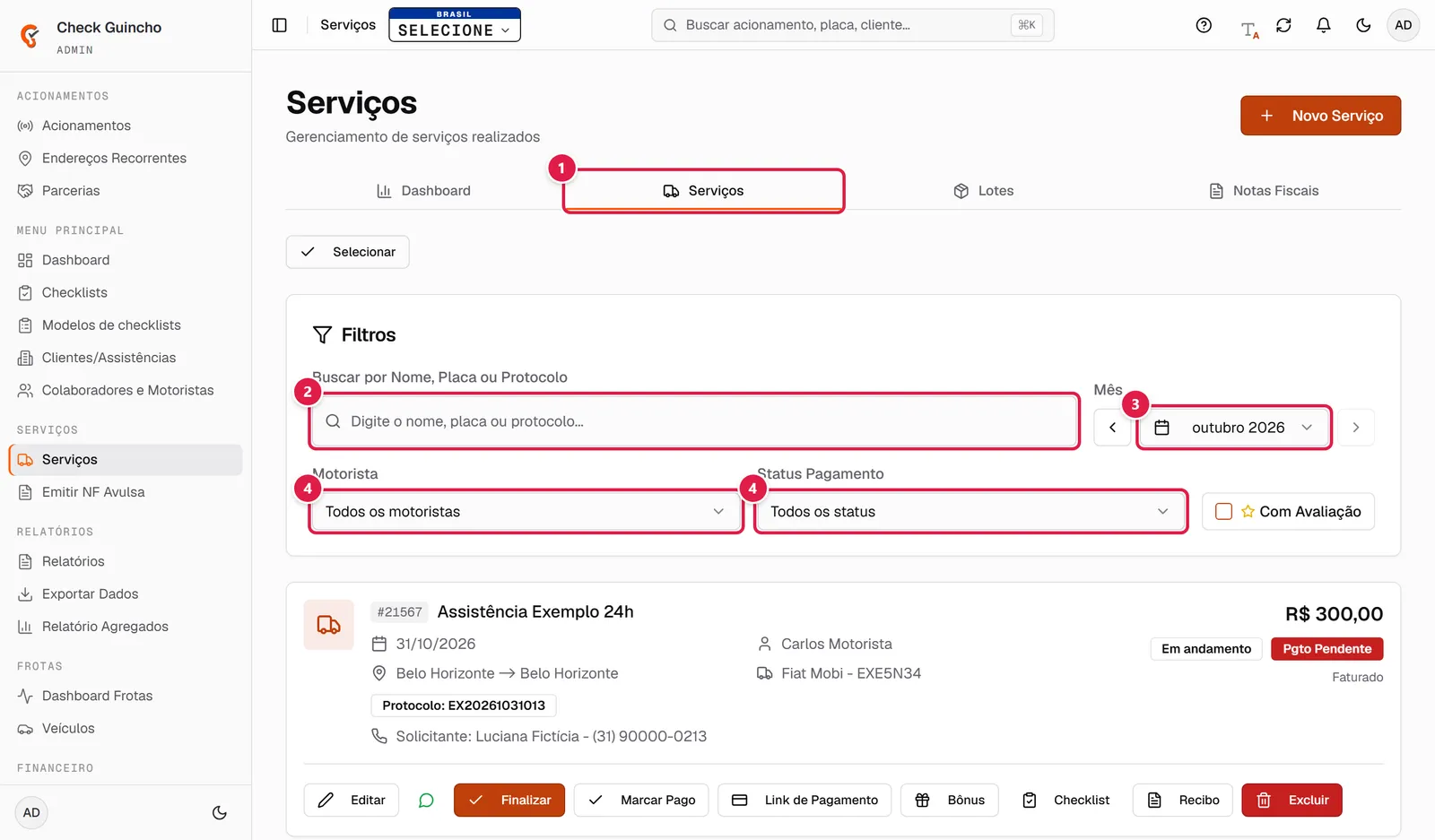Click the Recibo button
The width and height of the screenshot is (1435, 840).
(x=1183, y=800)
